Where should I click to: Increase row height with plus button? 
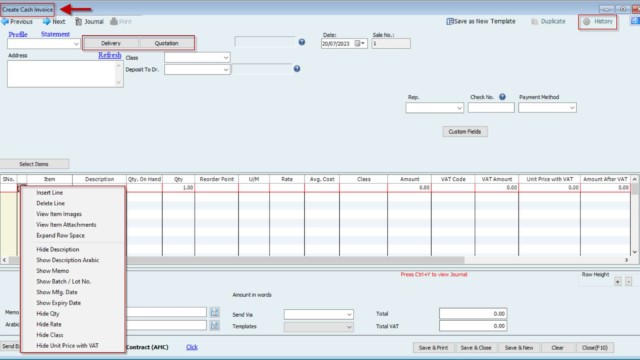[x=618, y=282]
